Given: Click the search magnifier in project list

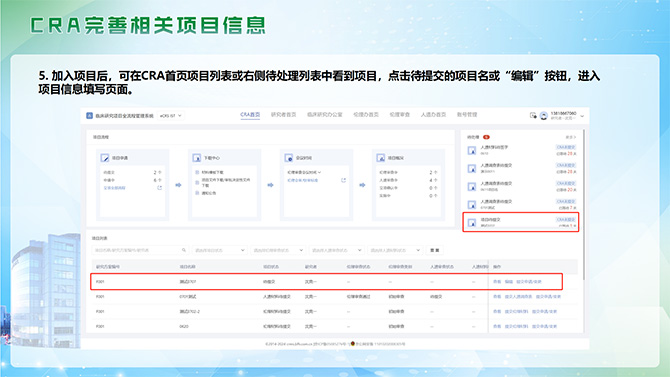Looking at the screenshot, I should point(184,250).
